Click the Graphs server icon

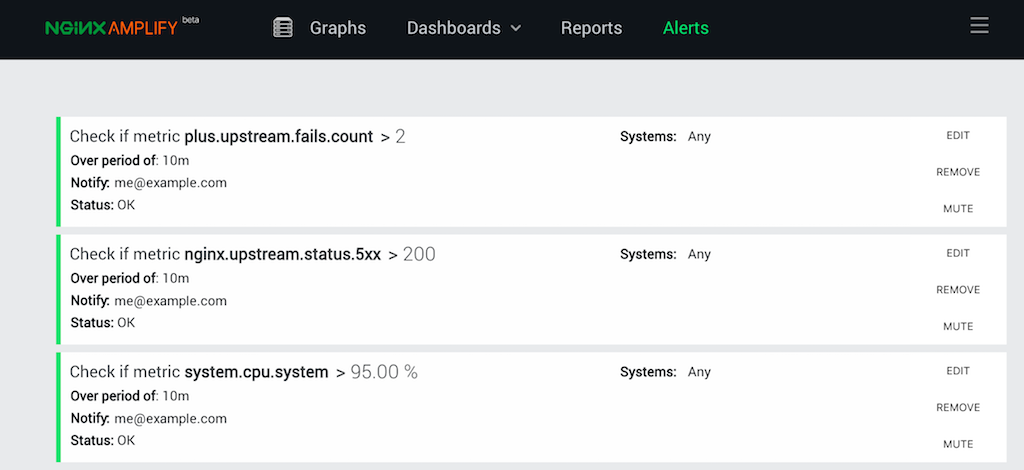[x=283, y=28]
